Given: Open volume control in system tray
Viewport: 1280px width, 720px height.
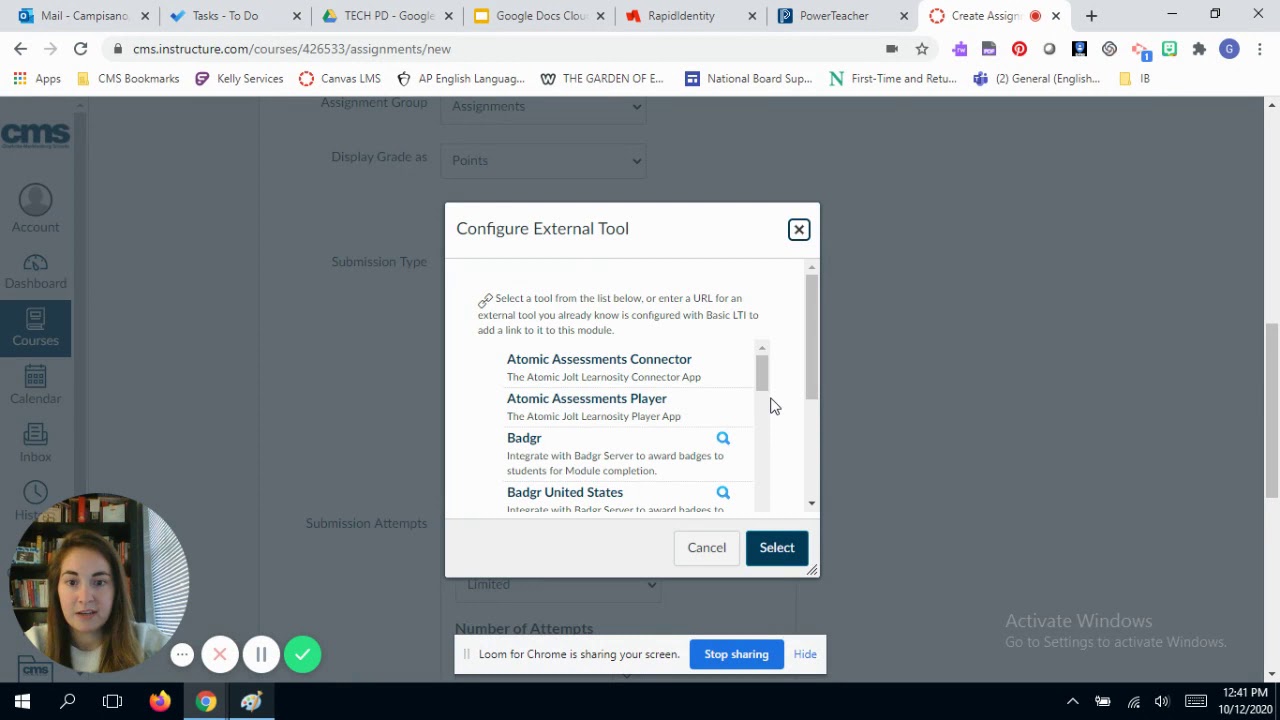Looking at the screenshot, I should tap(1161, 702).
